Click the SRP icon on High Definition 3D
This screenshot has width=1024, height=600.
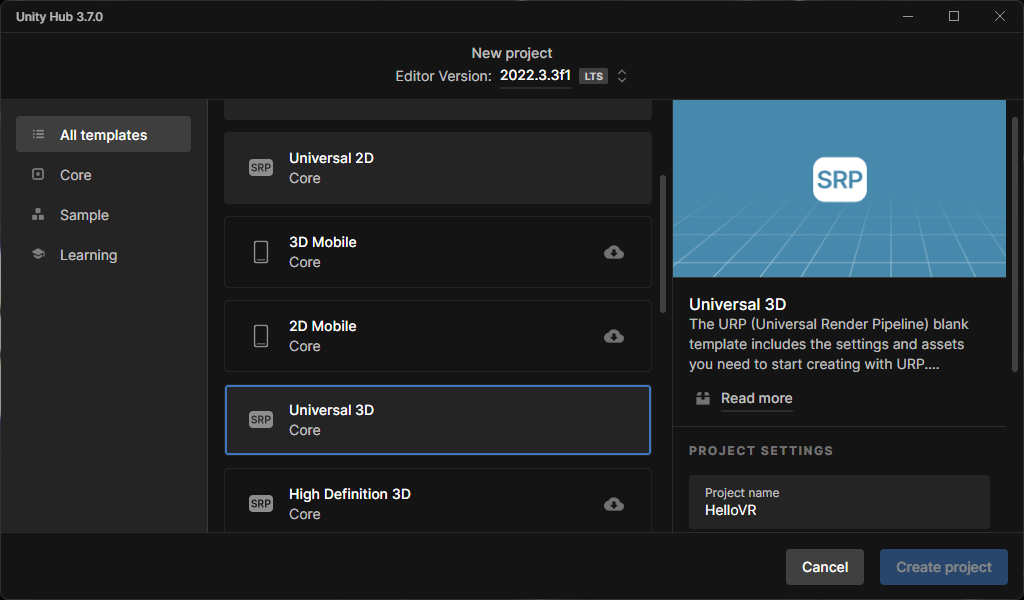click(x=261, y=503)
